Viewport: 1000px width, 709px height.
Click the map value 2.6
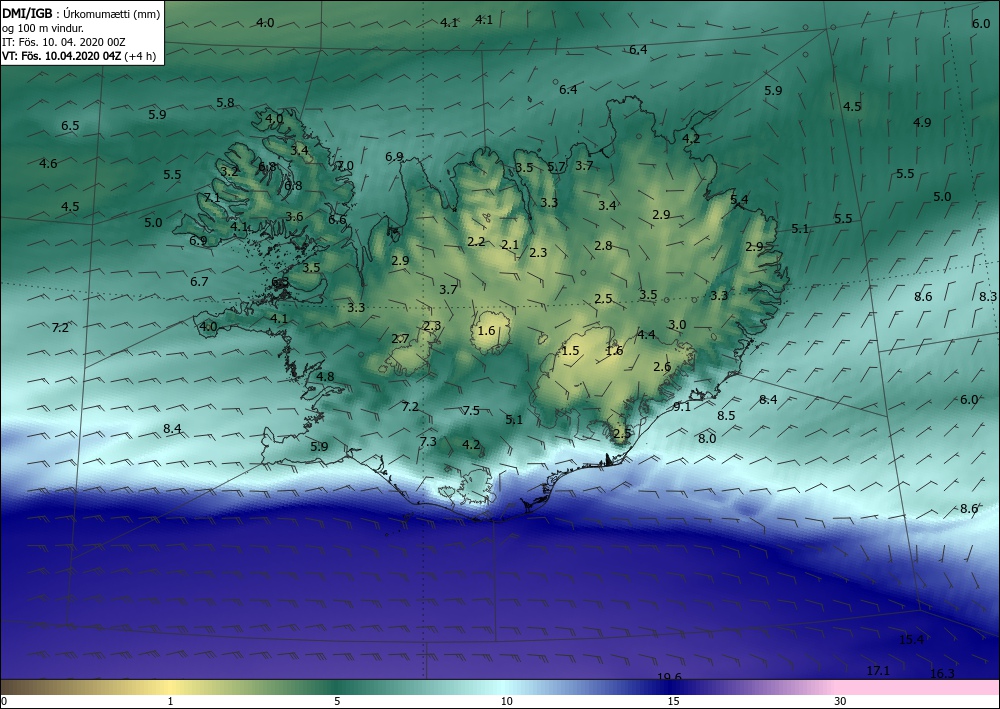pos(662,367)
